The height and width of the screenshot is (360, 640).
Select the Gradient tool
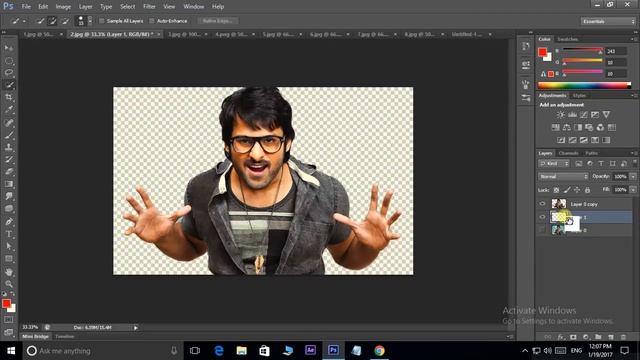[9, 184]
